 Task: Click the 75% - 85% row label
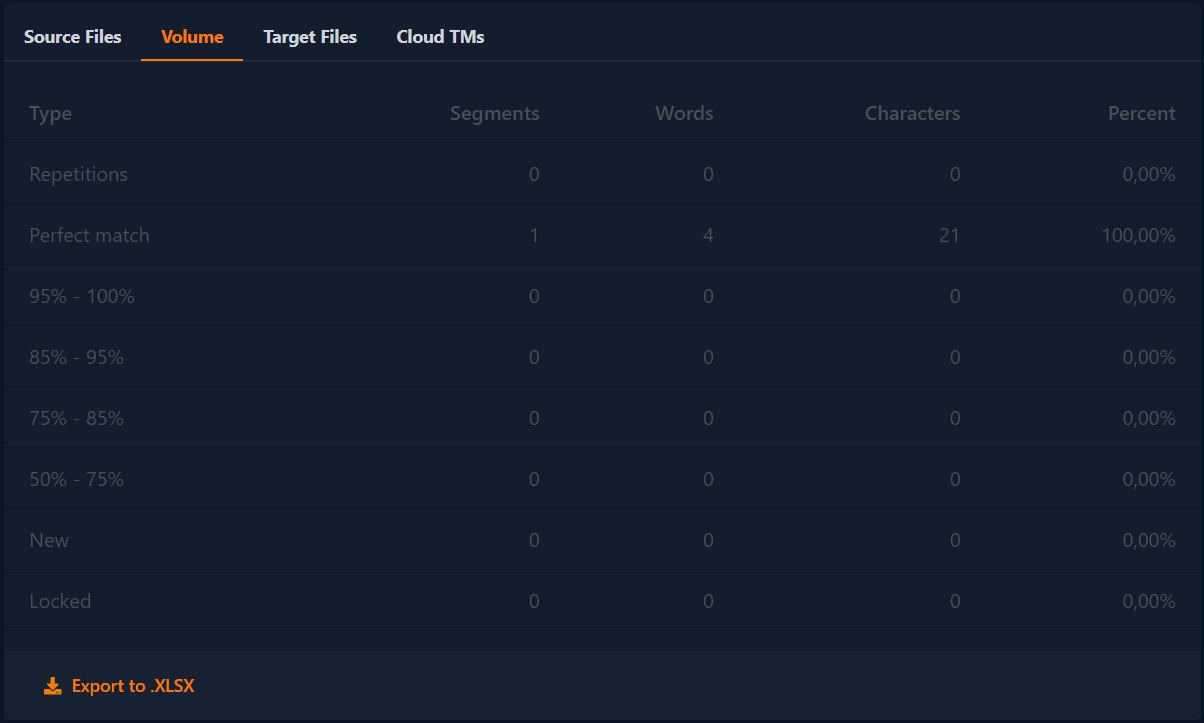click(77, 418)
